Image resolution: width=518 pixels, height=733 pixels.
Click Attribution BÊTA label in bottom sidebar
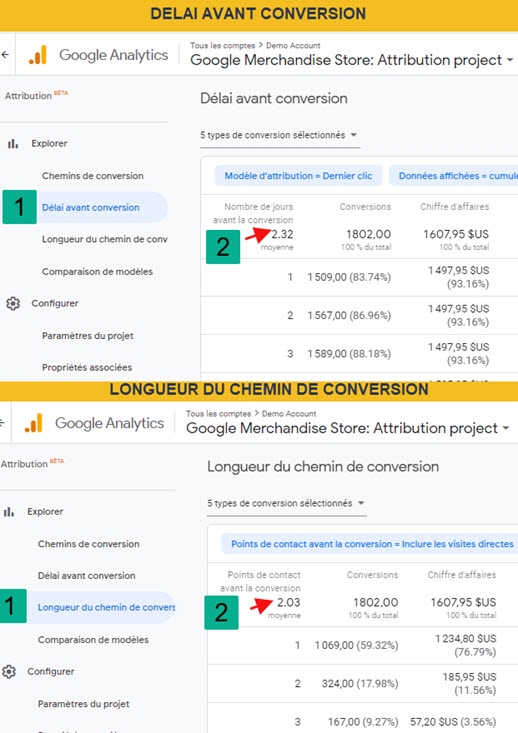[x=32, y=463]
